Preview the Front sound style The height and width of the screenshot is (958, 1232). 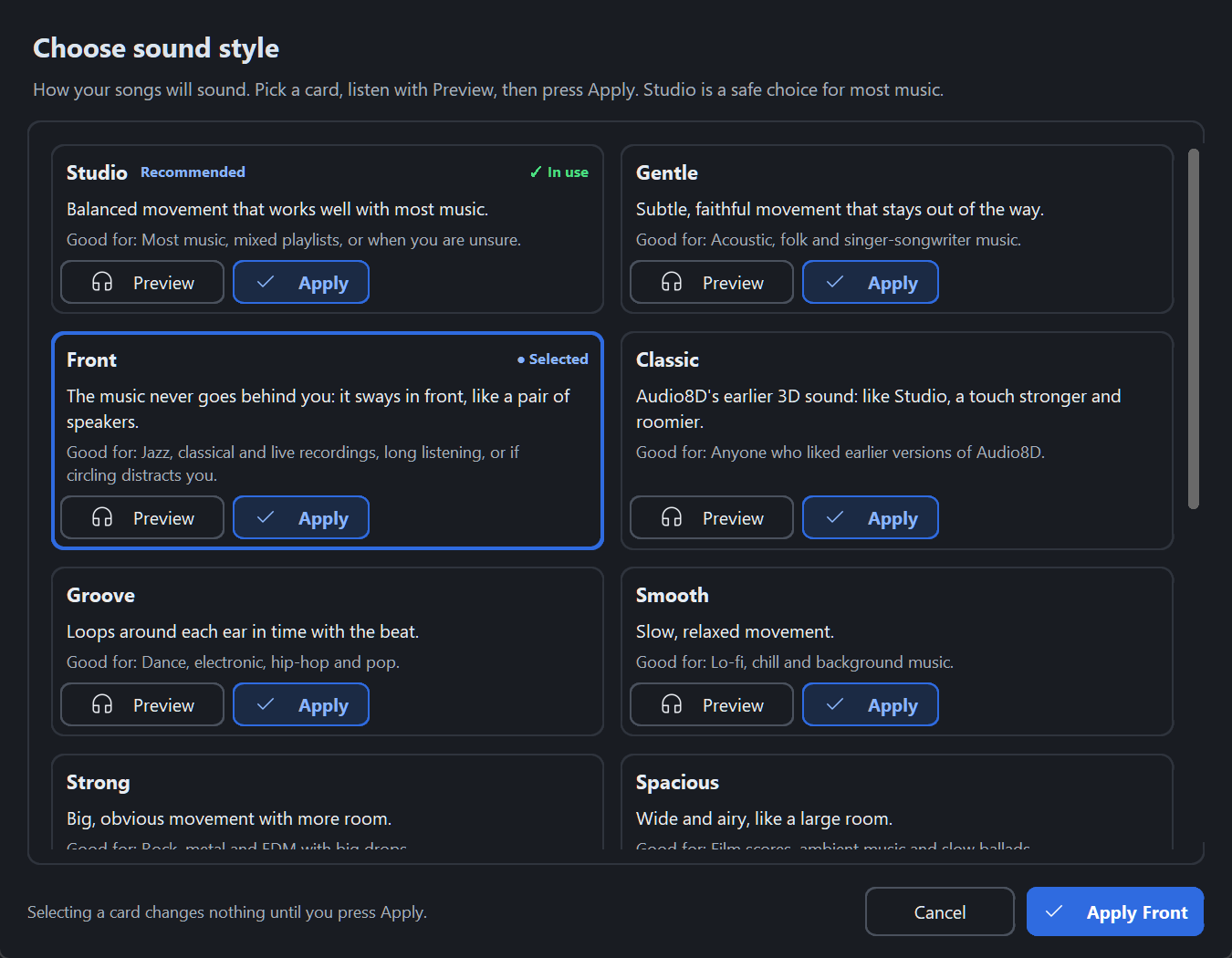coord(142,517)
